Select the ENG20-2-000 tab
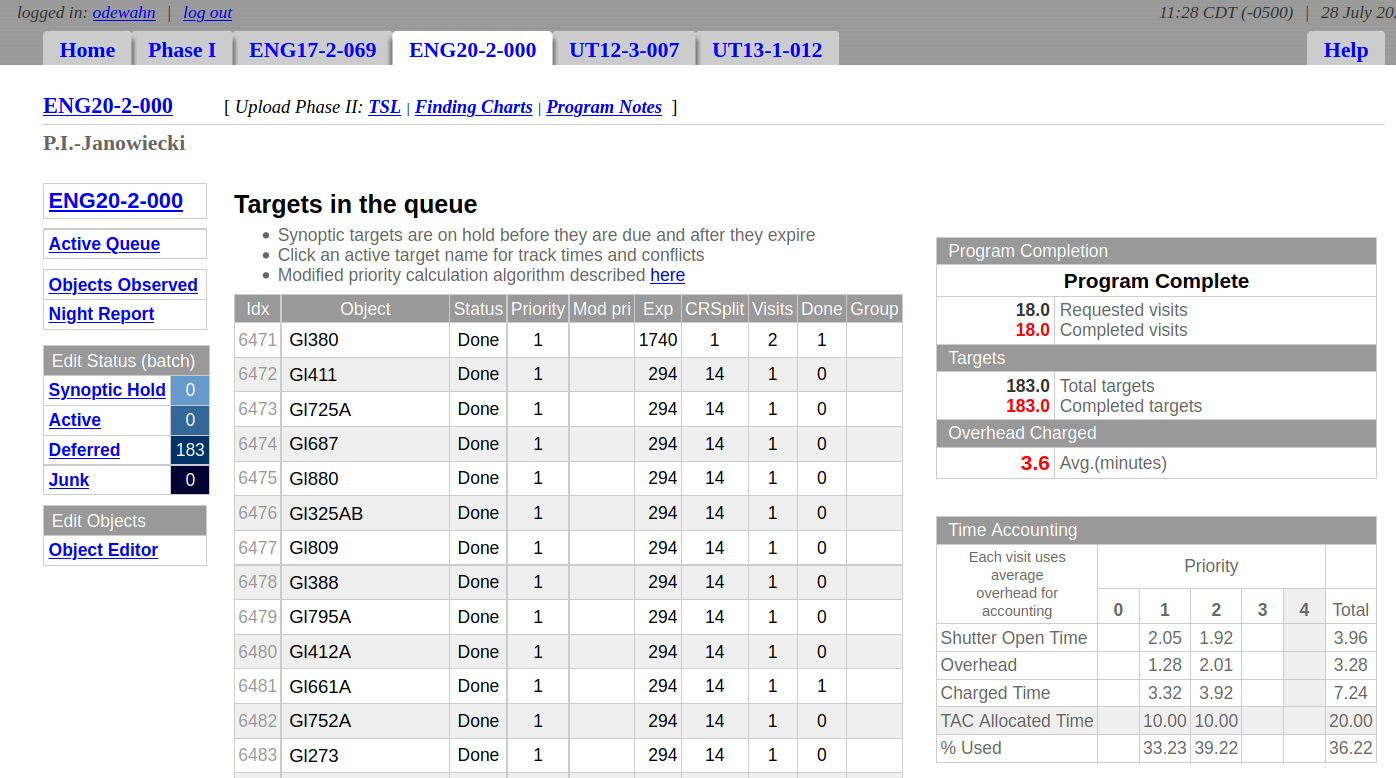The width and height of the screenshot is (1396, 778). (473, 50)
